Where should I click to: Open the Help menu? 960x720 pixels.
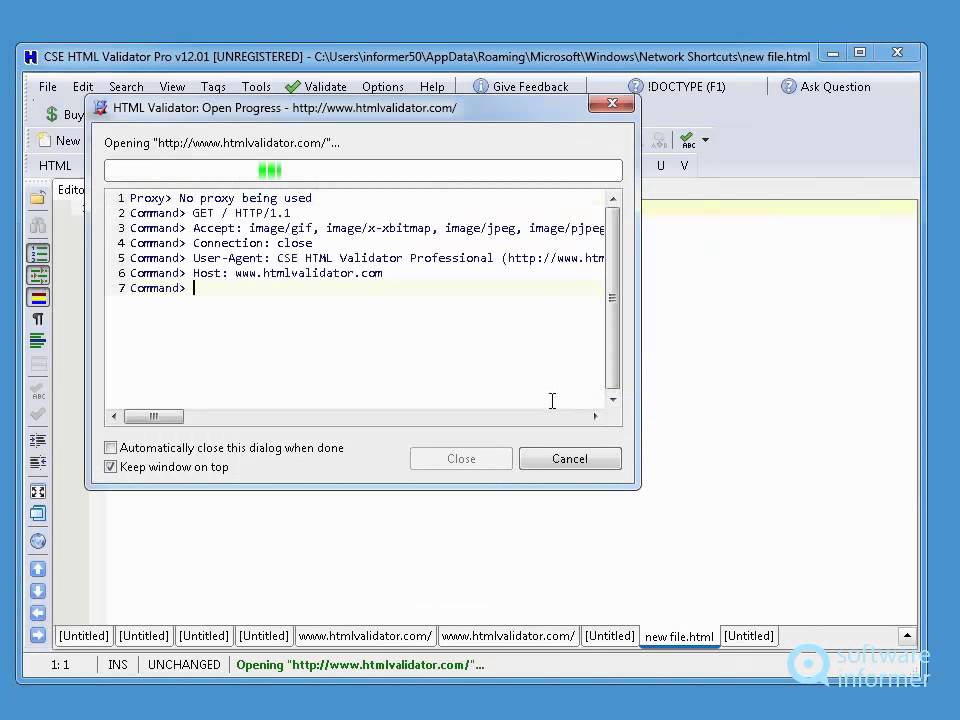pyautogui.click(x=432, y=86)
